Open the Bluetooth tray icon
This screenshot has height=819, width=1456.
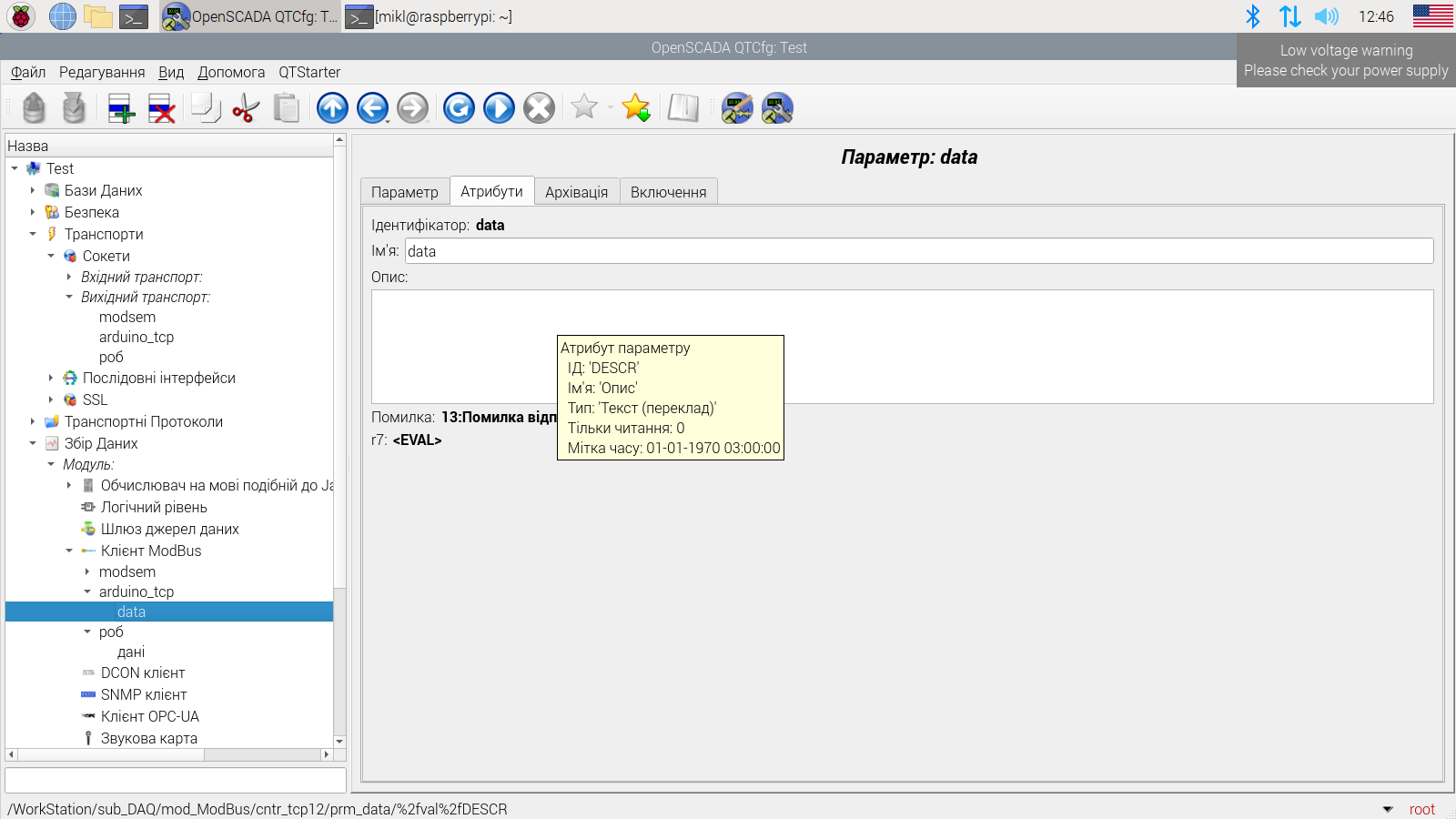(x=1253, y=16)
